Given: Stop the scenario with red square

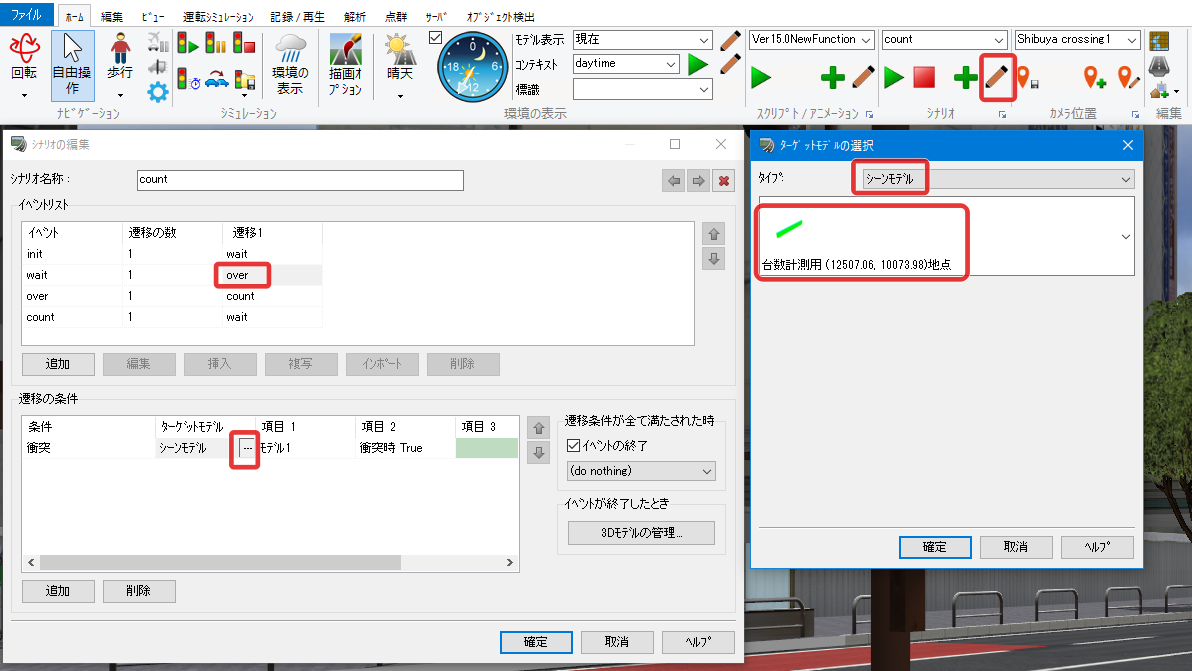Looking at the screenshot, I should (924, 77).
